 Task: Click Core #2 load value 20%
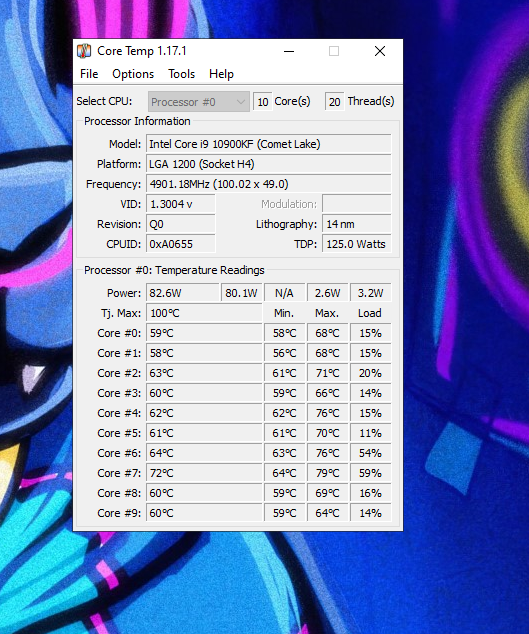[370, 373]
